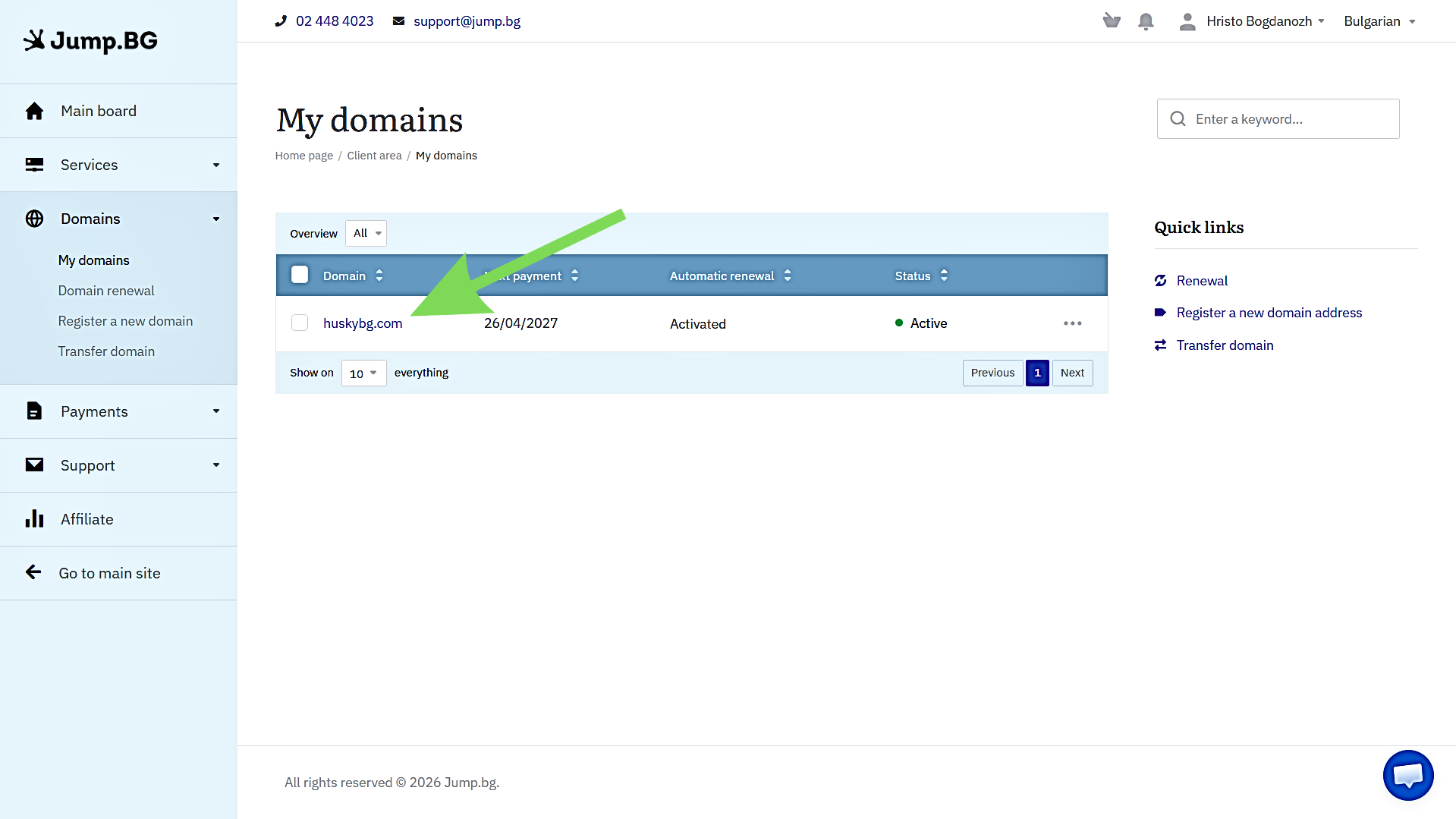The width and height of the screenshot is (1456, 819).
Task: Click the Jump.BG logo
Action: pos(91,40)
